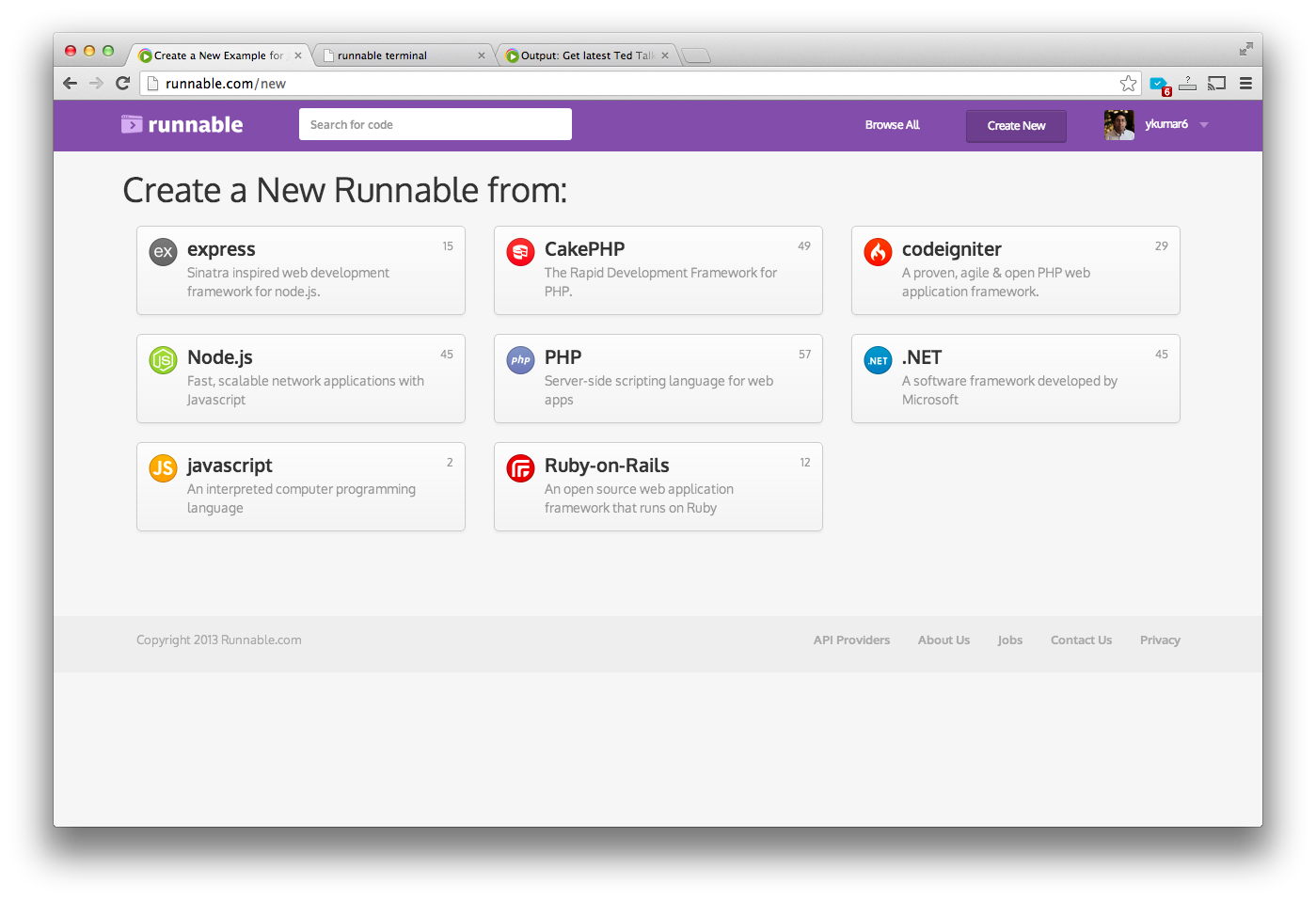Choose the Node.js green icon

click(163, 359)
